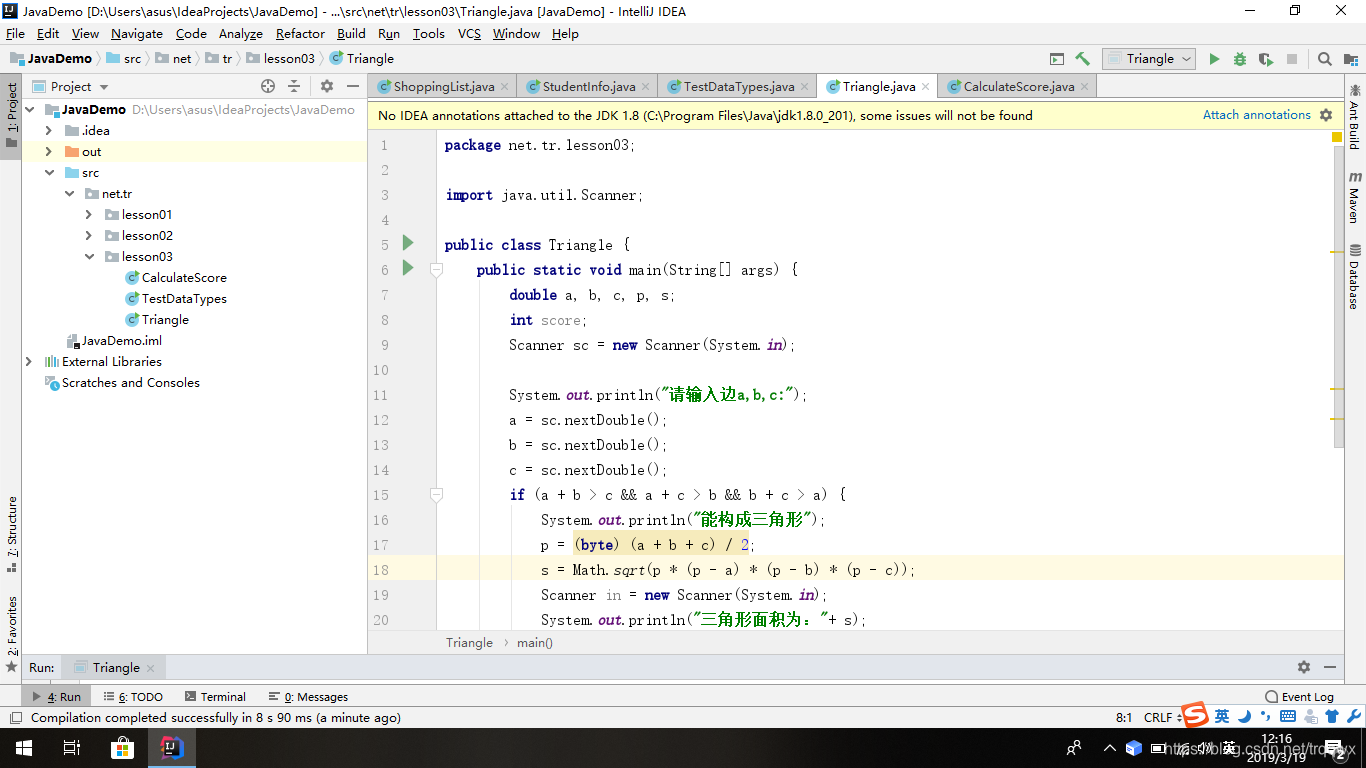Open annotations banner gear settings
1366x768 pixels.
click(x=1327, y=116)
